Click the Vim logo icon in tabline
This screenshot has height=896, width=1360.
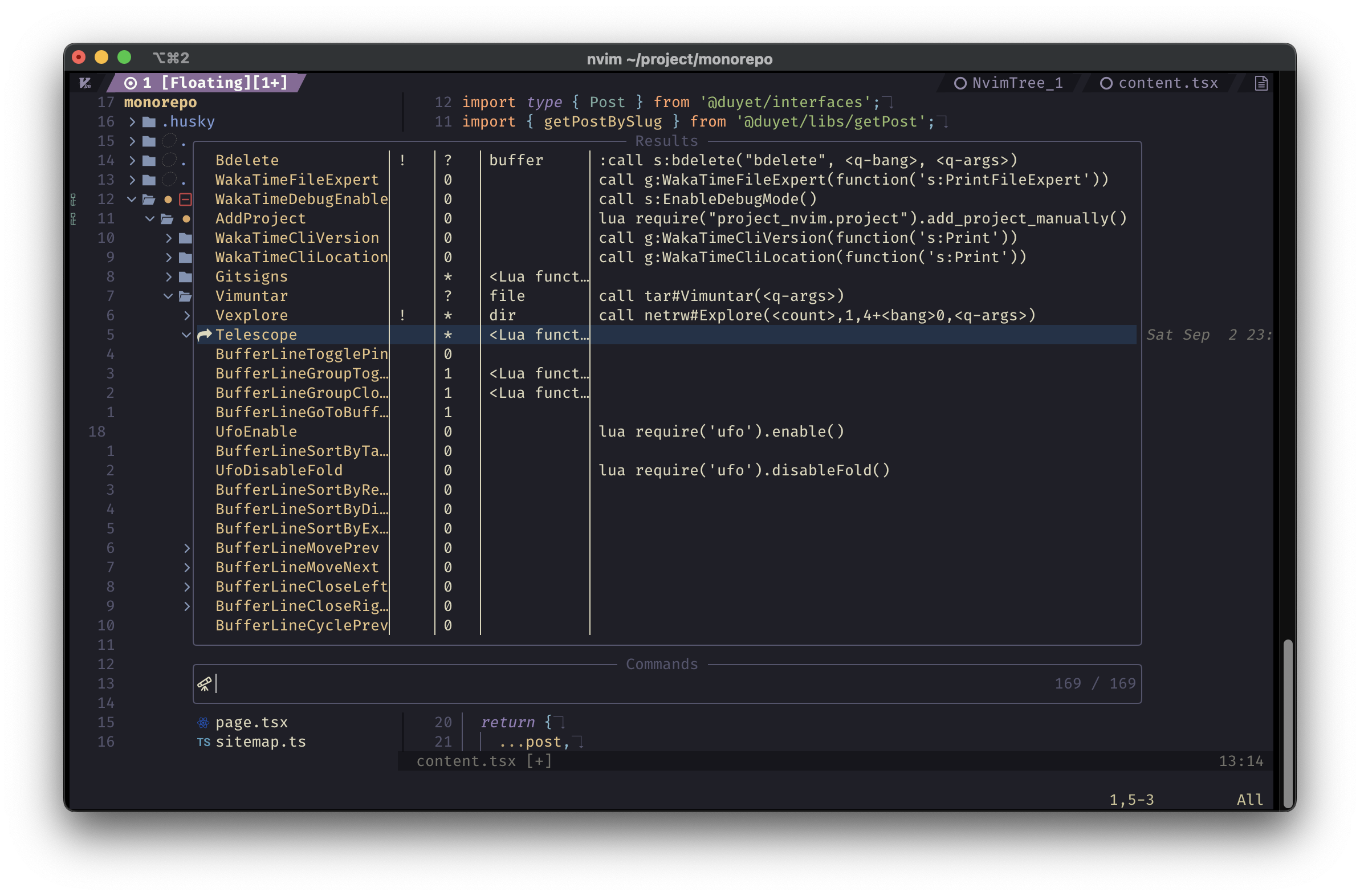85,83
